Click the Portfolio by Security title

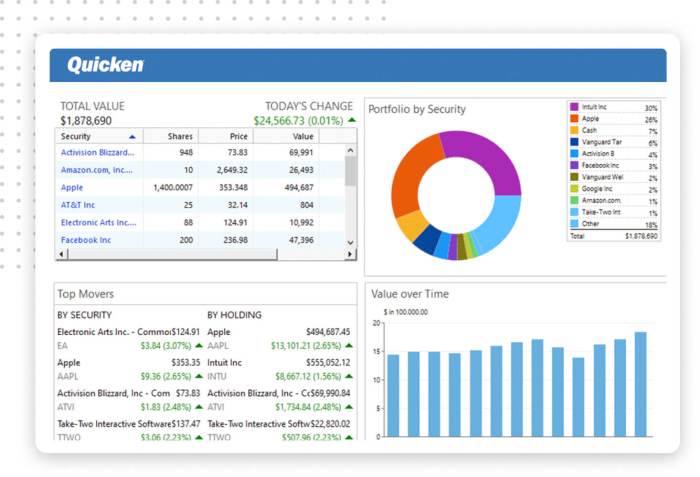tap(417, 109)
